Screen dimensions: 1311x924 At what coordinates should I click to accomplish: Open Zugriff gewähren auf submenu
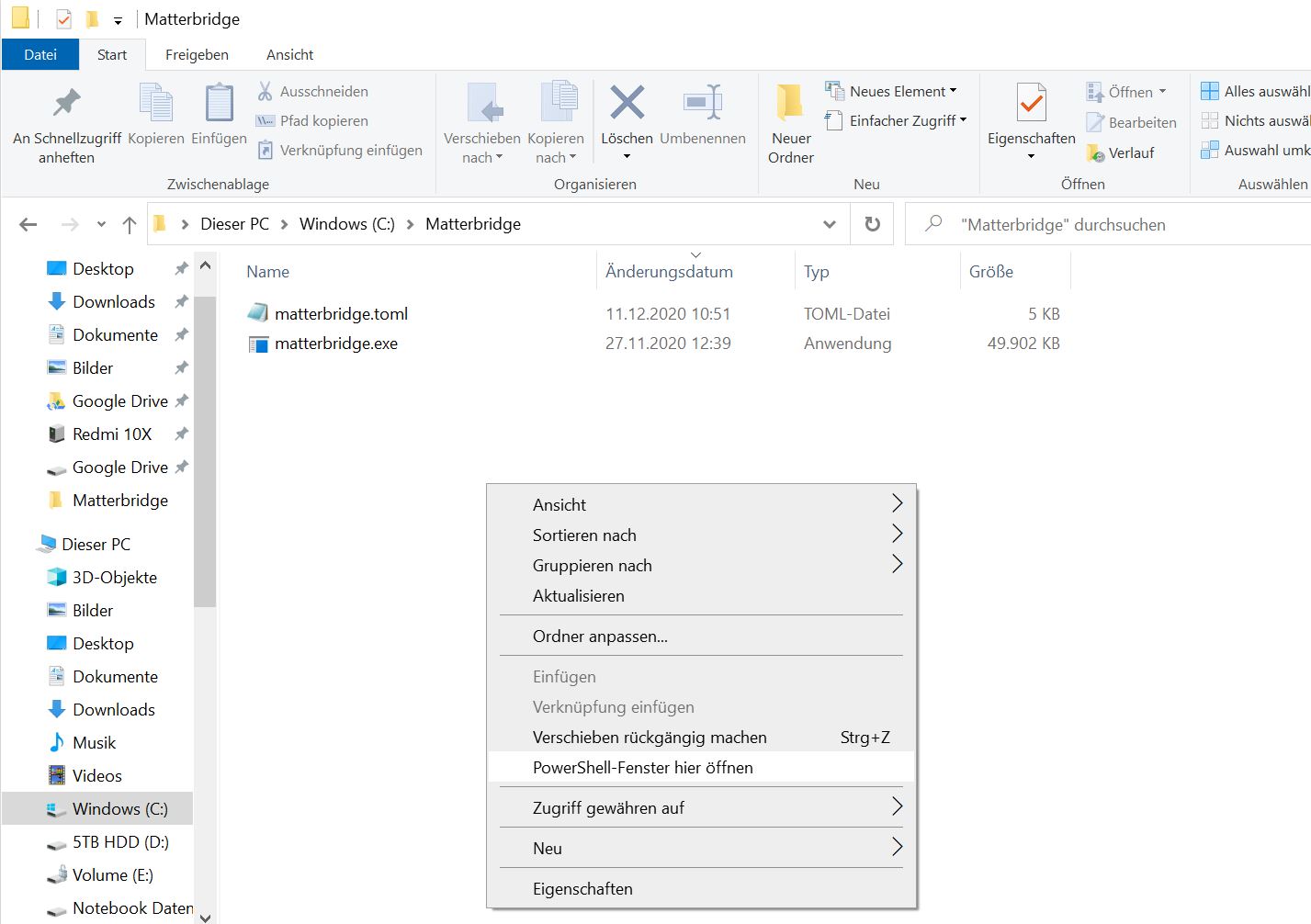pyautogui.click(x=702, y=807)
